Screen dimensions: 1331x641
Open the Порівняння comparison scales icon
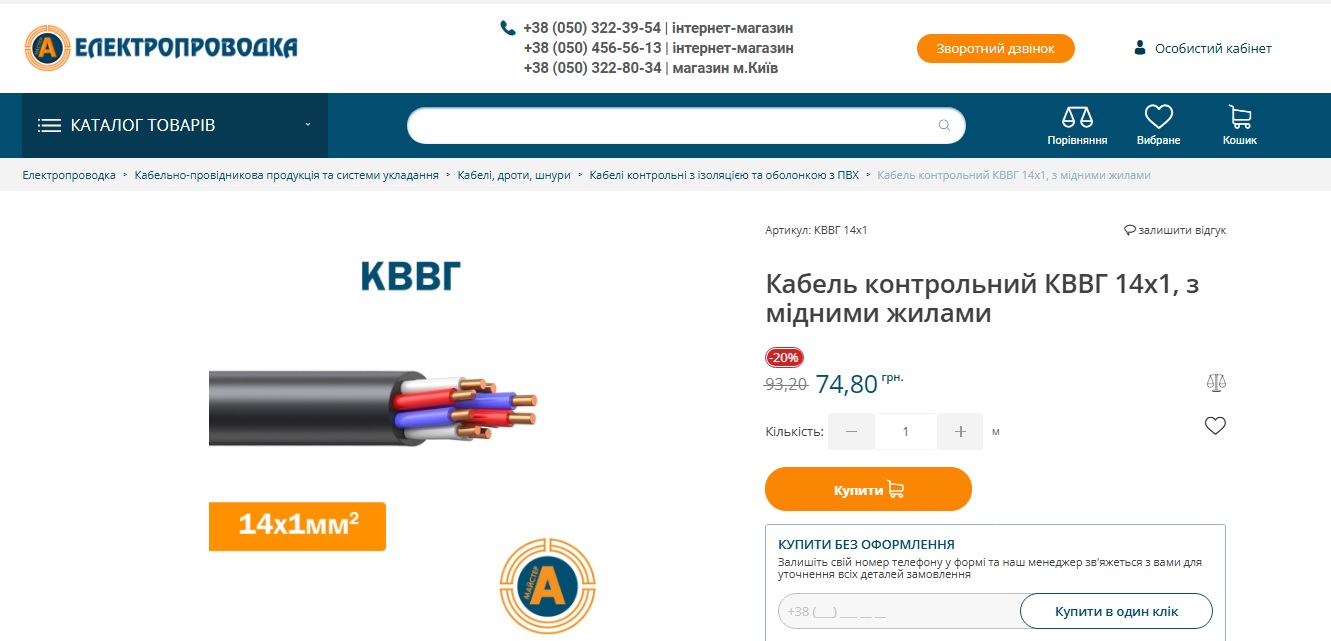1077,117
